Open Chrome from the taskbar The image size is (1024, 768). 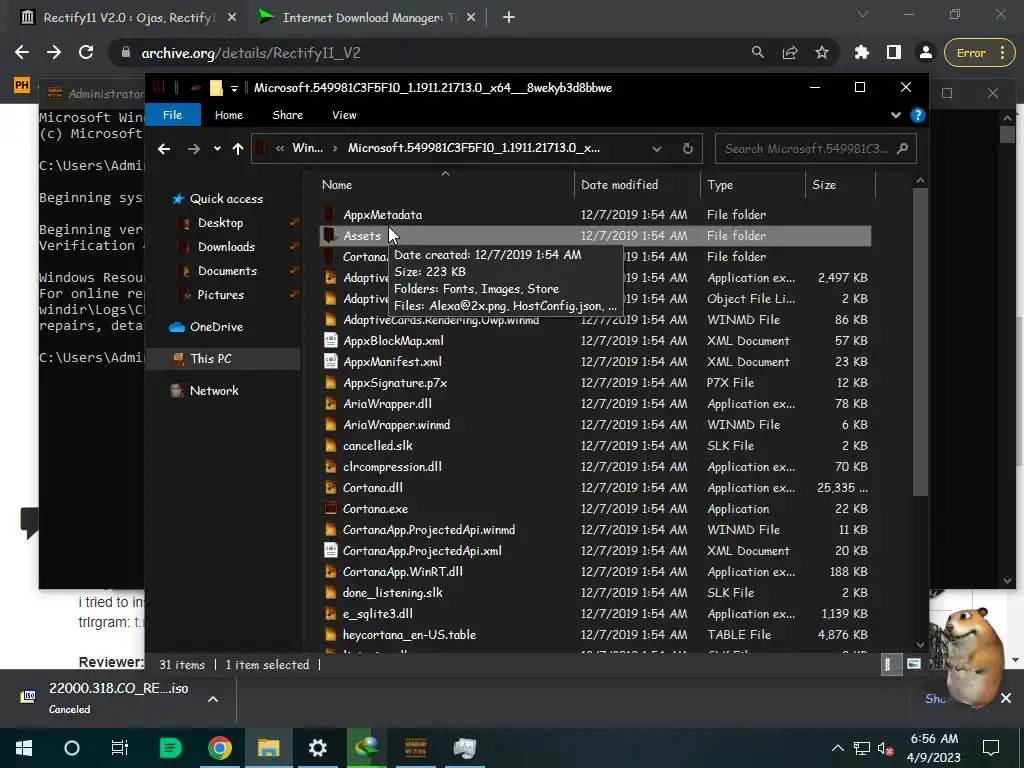(x=220, y=748)
